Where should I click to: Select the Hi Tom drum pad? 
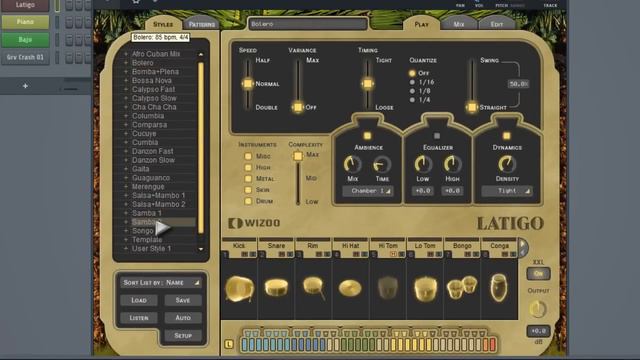387,287
